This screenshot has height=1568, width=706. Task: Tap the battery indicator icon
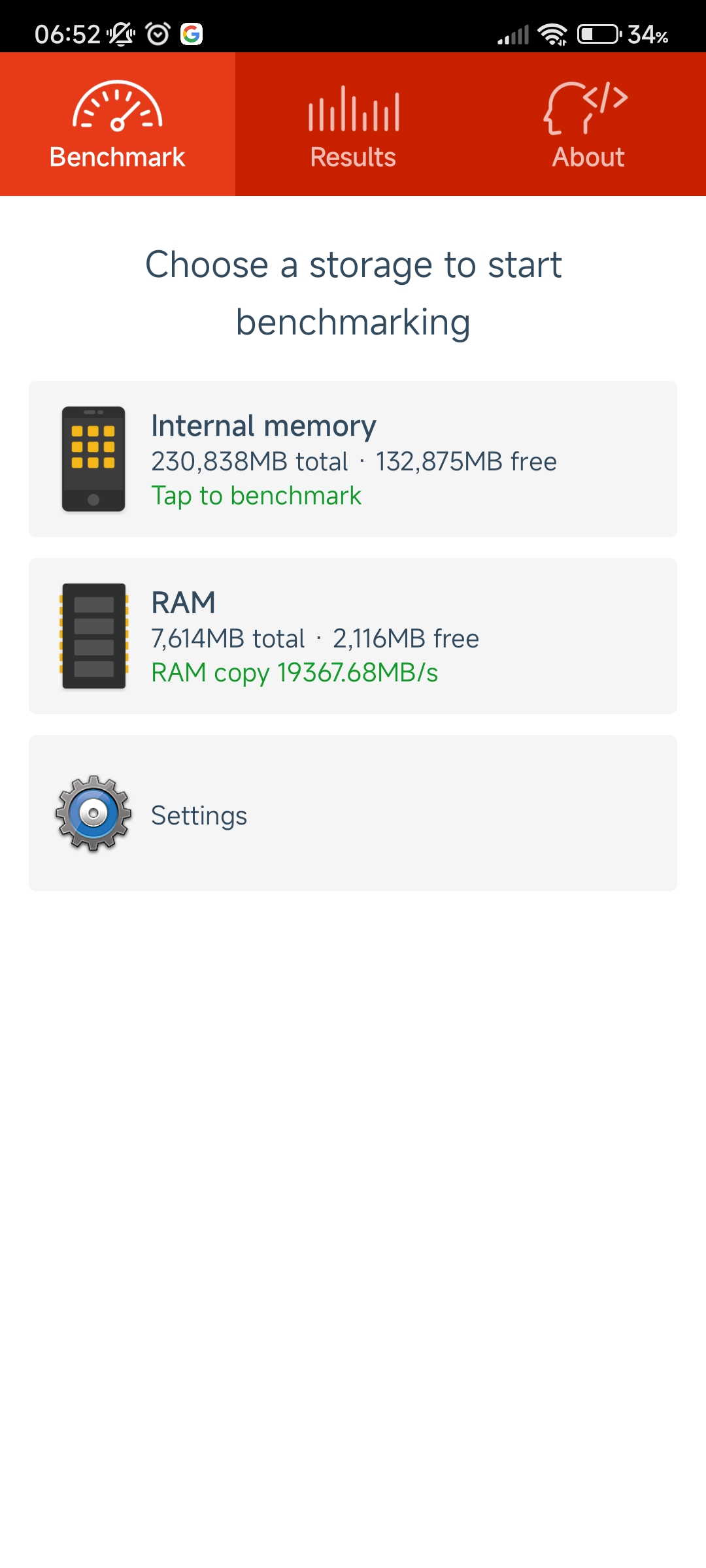pos(599,34)
